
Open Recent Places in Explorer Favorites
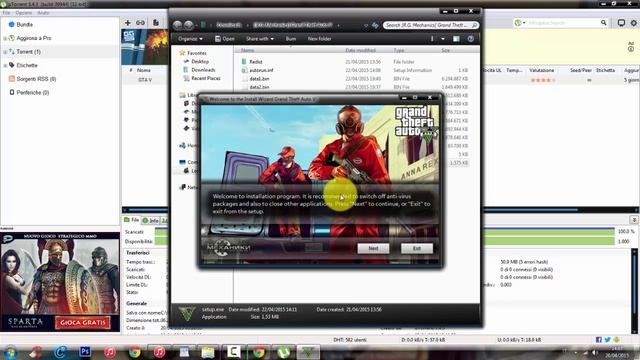[x=206, y=78]
